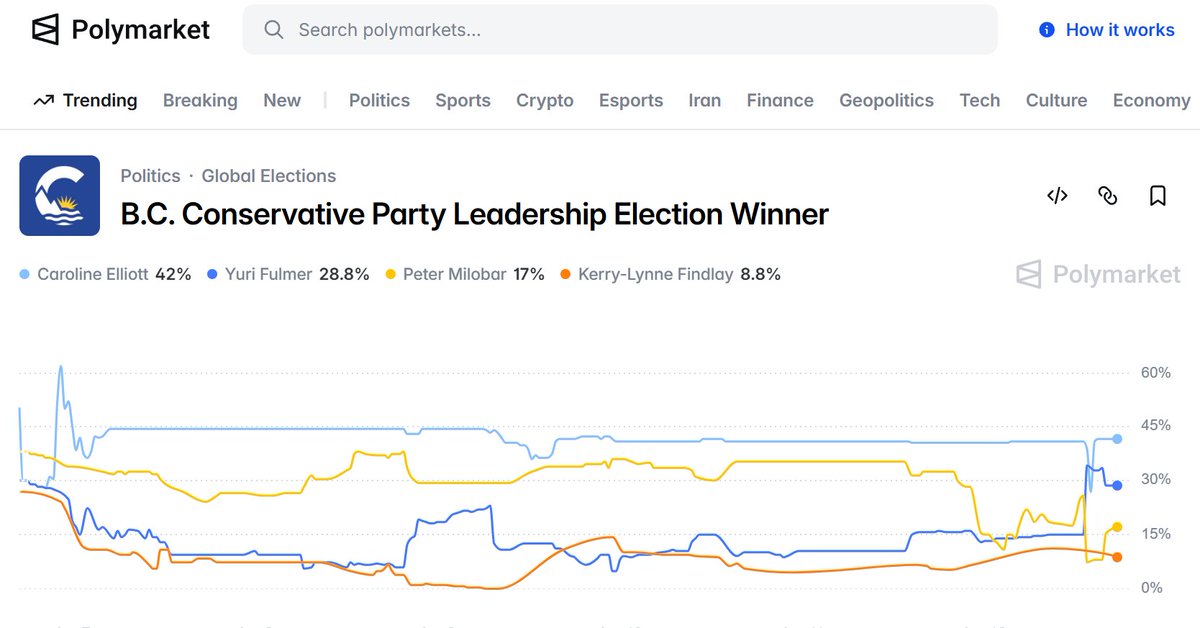Image resolution: width=1200 pixels, height=628 pixels.
Task: Copy the market link icon
Action: 1107,195
